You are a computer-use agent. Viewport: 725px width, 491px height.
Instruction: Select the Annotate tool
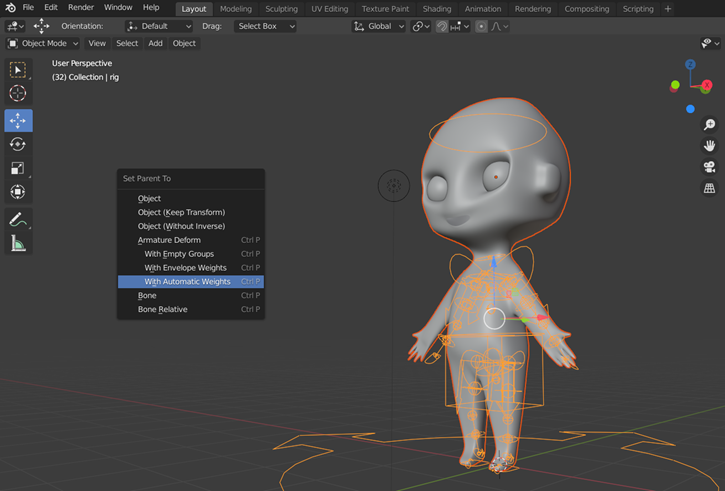(18, 220)
